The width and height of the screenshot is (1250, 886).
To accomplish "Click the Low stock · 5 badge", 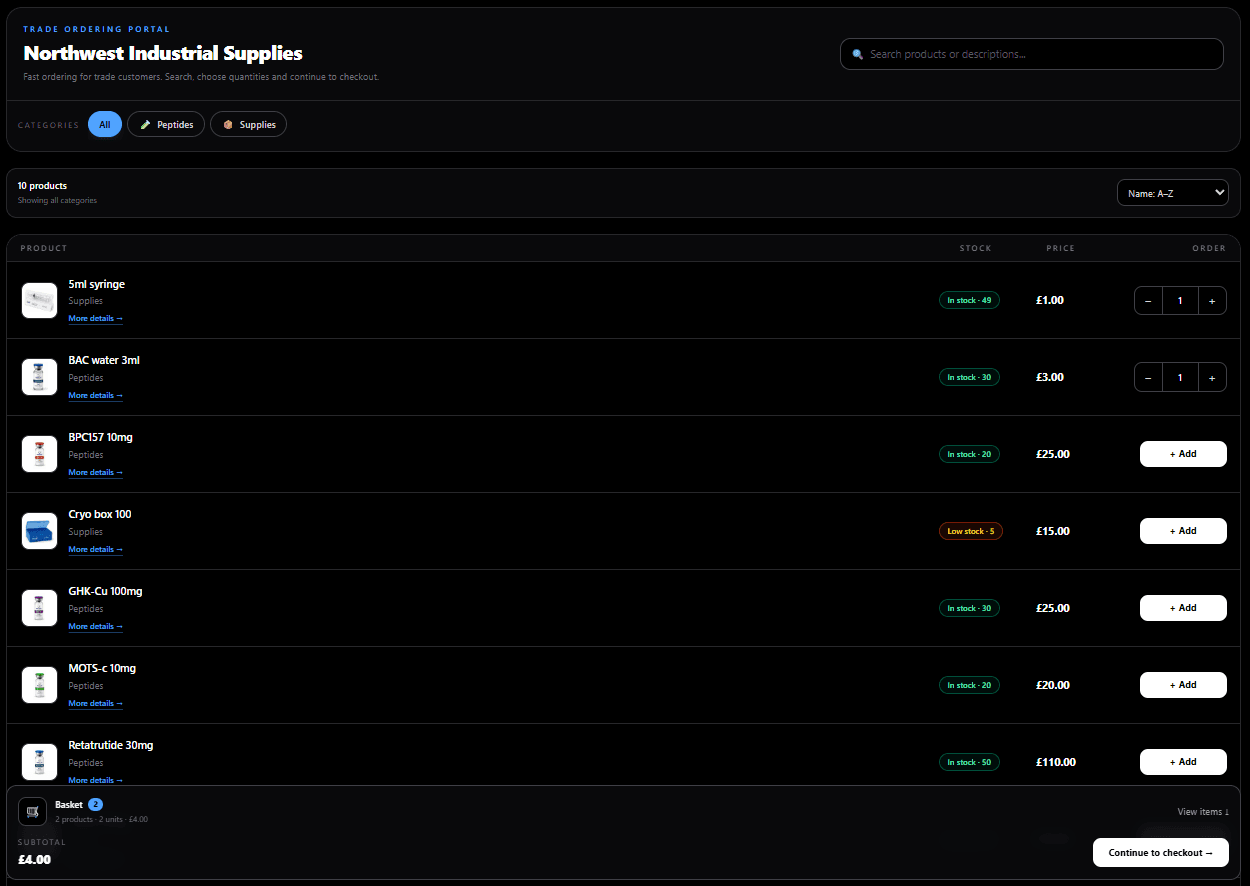I will click(x=970, y=531).
